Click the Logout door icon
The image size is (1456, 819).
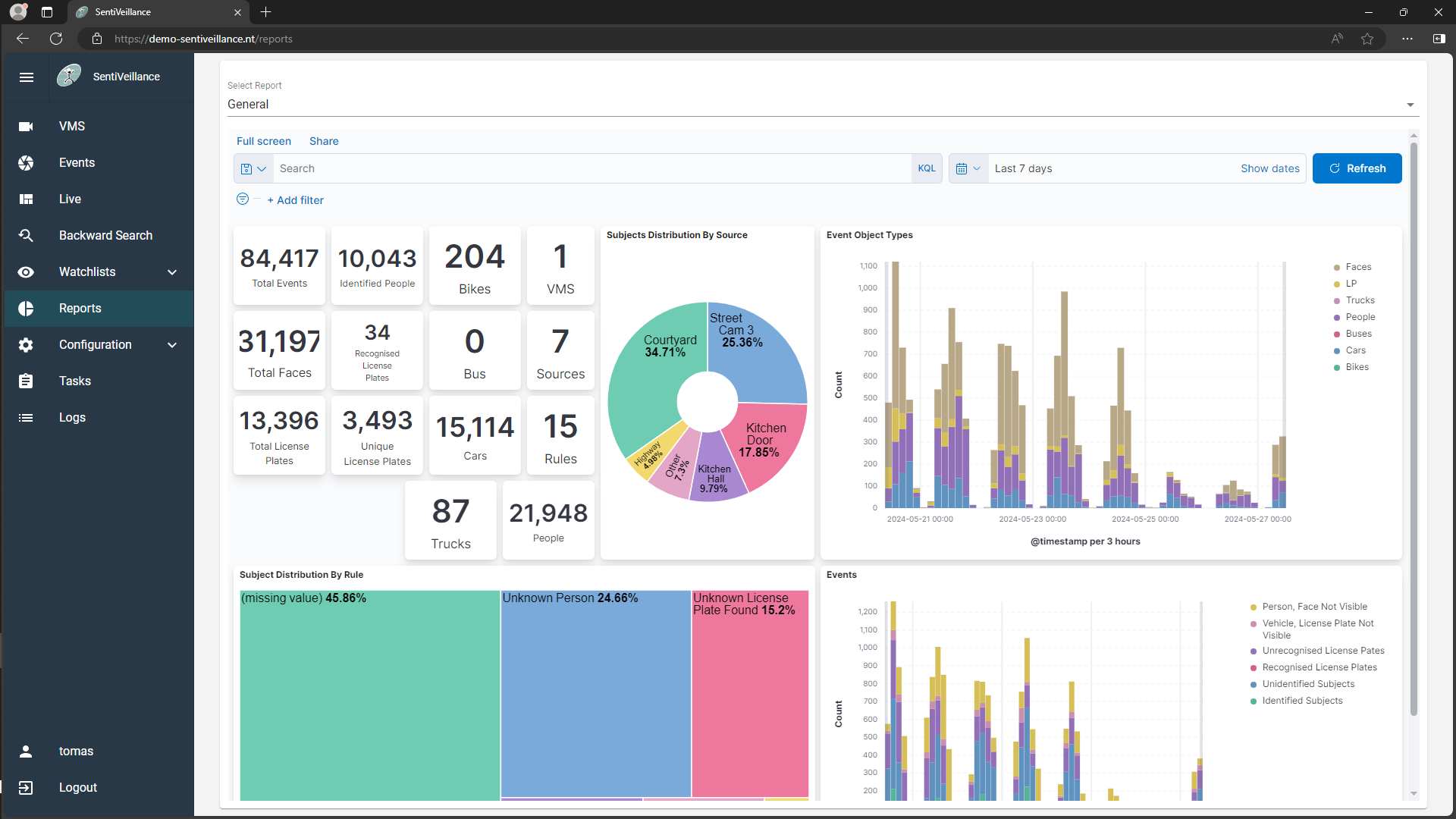tap(26, 787)
